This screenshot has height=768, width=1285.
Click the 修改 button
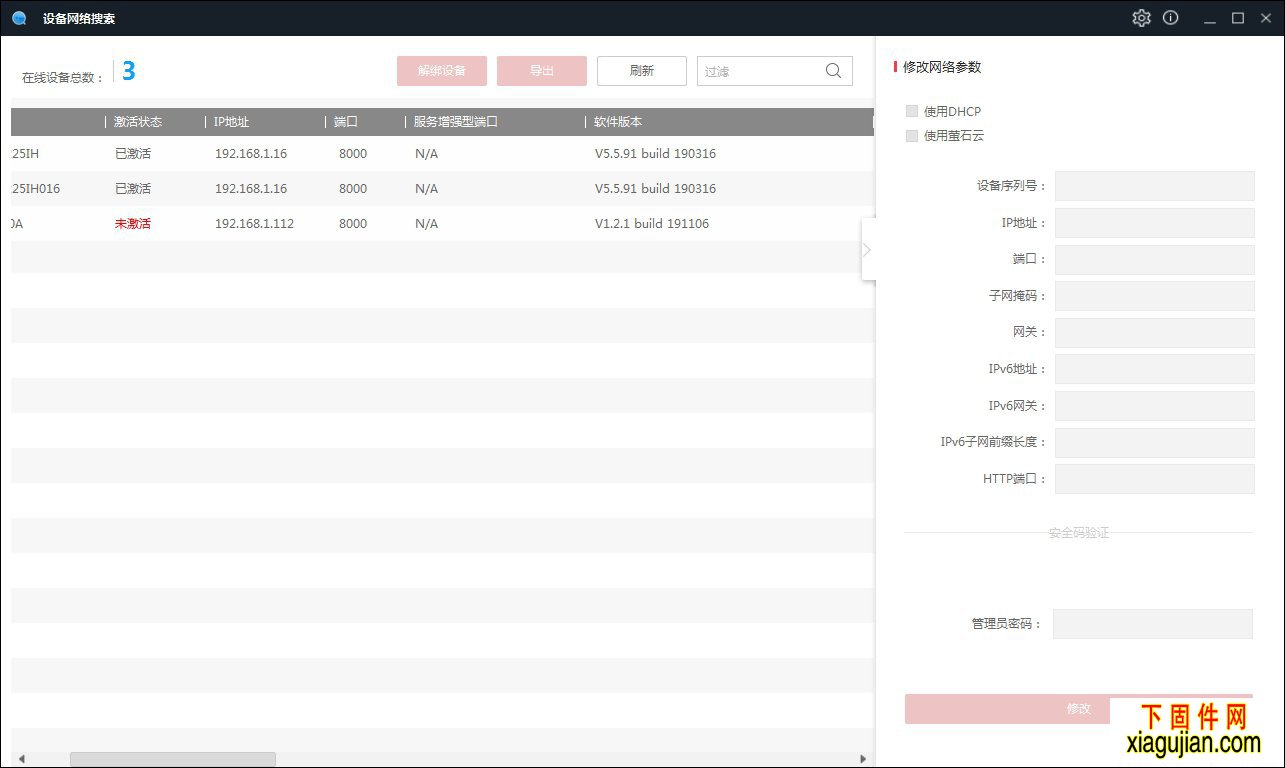point(1079,709)
